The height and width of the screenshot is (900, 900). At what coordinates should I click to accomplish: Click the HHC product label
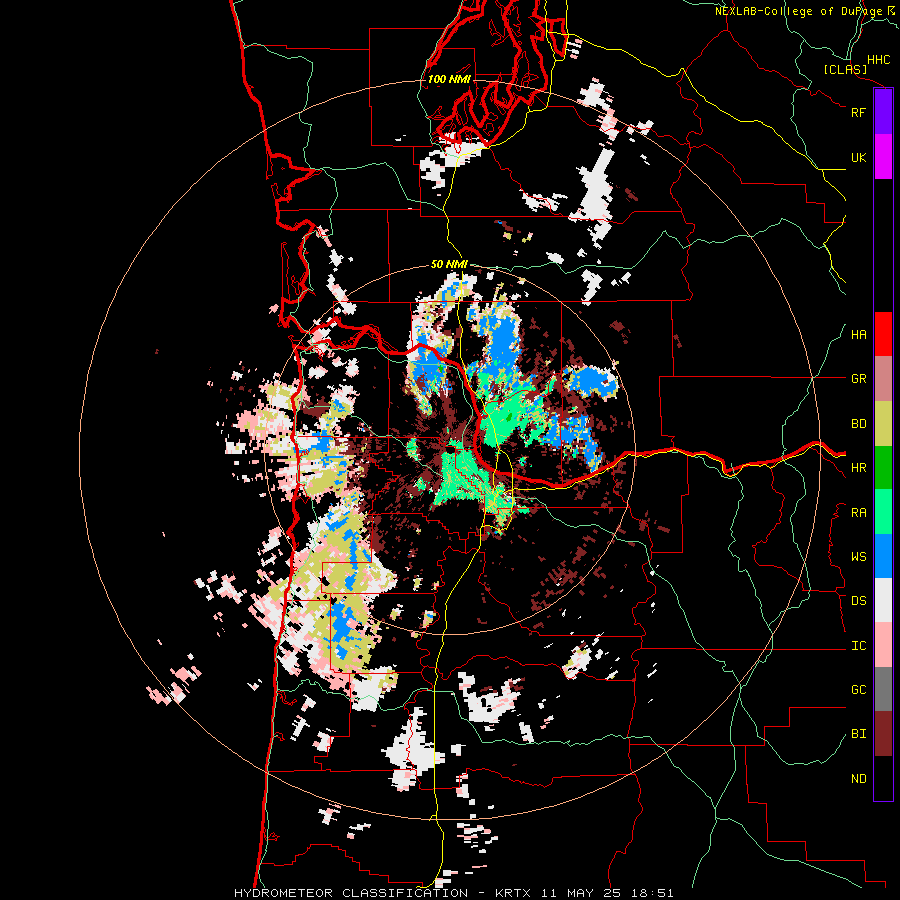[x=878, y=60]
